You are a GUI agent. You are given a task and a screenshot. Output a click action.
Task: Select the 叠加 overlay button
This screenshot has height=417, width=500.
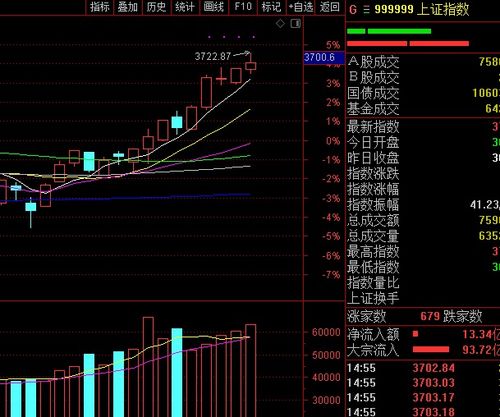(128, 7)
